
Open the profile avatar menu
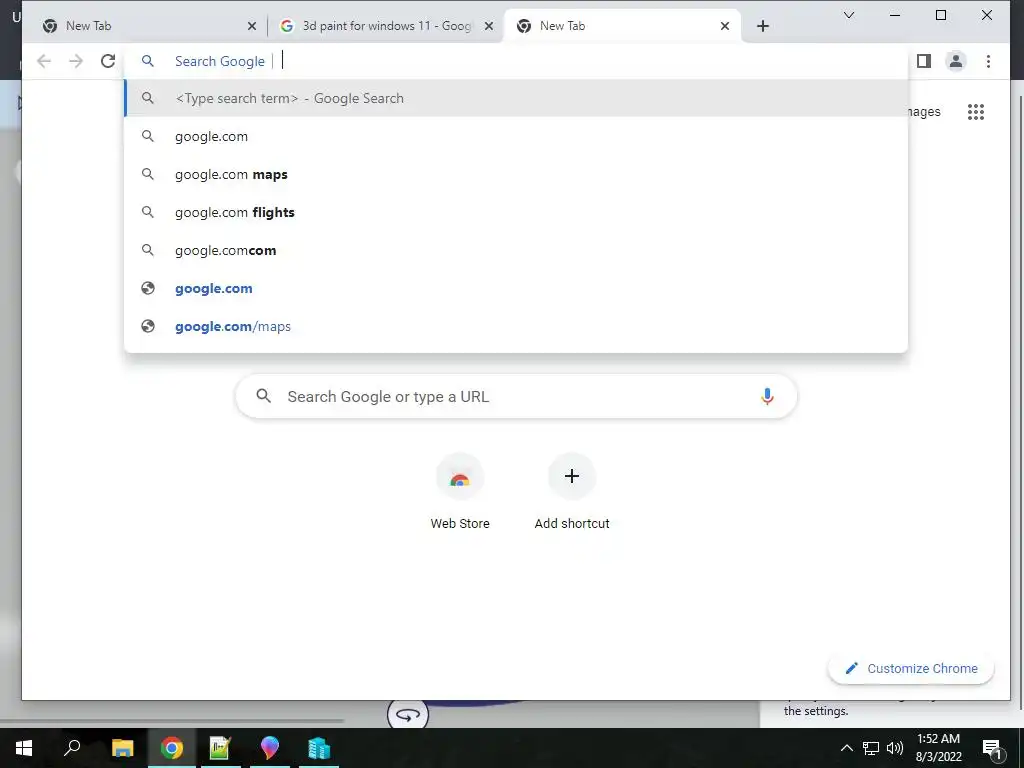coord(955,61)
